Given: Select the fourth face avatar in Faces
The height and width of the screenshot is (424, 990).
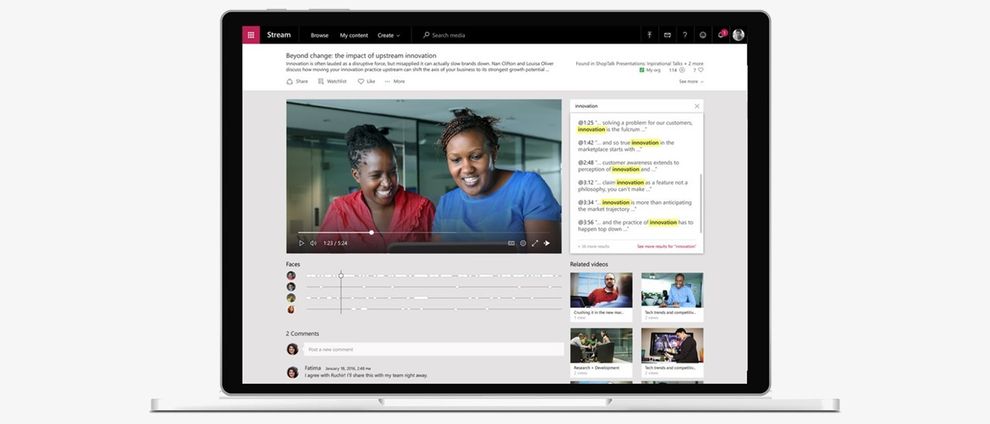Looking at the screenshot, I should [291, 309].
